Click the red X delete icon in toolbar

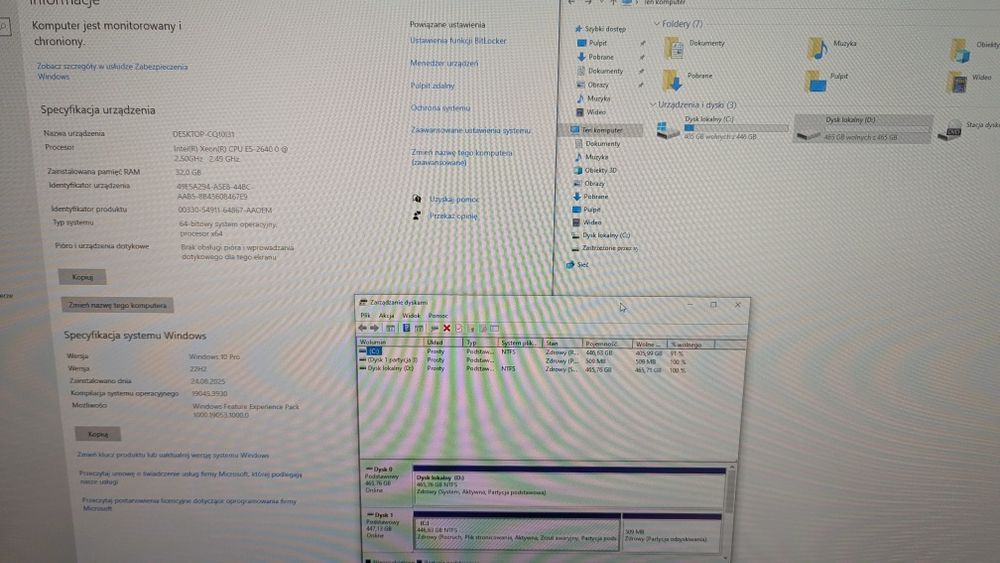pos(446,328)
